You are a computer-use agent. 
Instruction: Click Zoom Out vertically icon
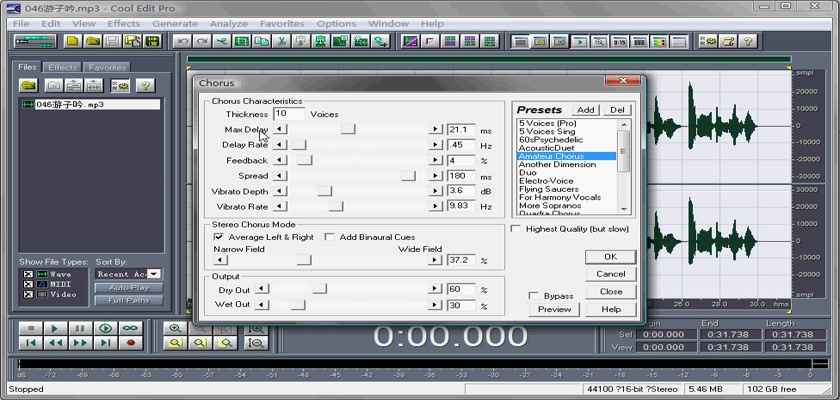coord(256,343)
